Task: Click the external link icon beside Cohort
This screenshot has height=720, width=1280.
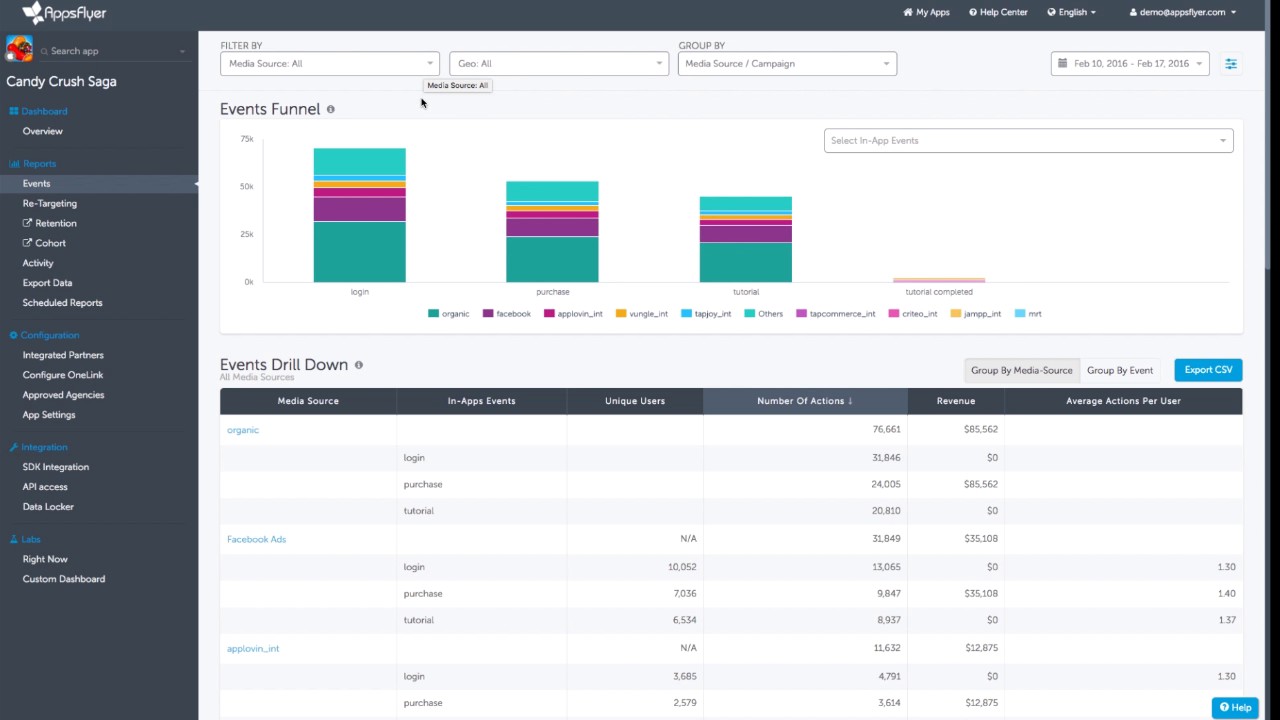Action: pyautogui.click(x=28, y=243)
